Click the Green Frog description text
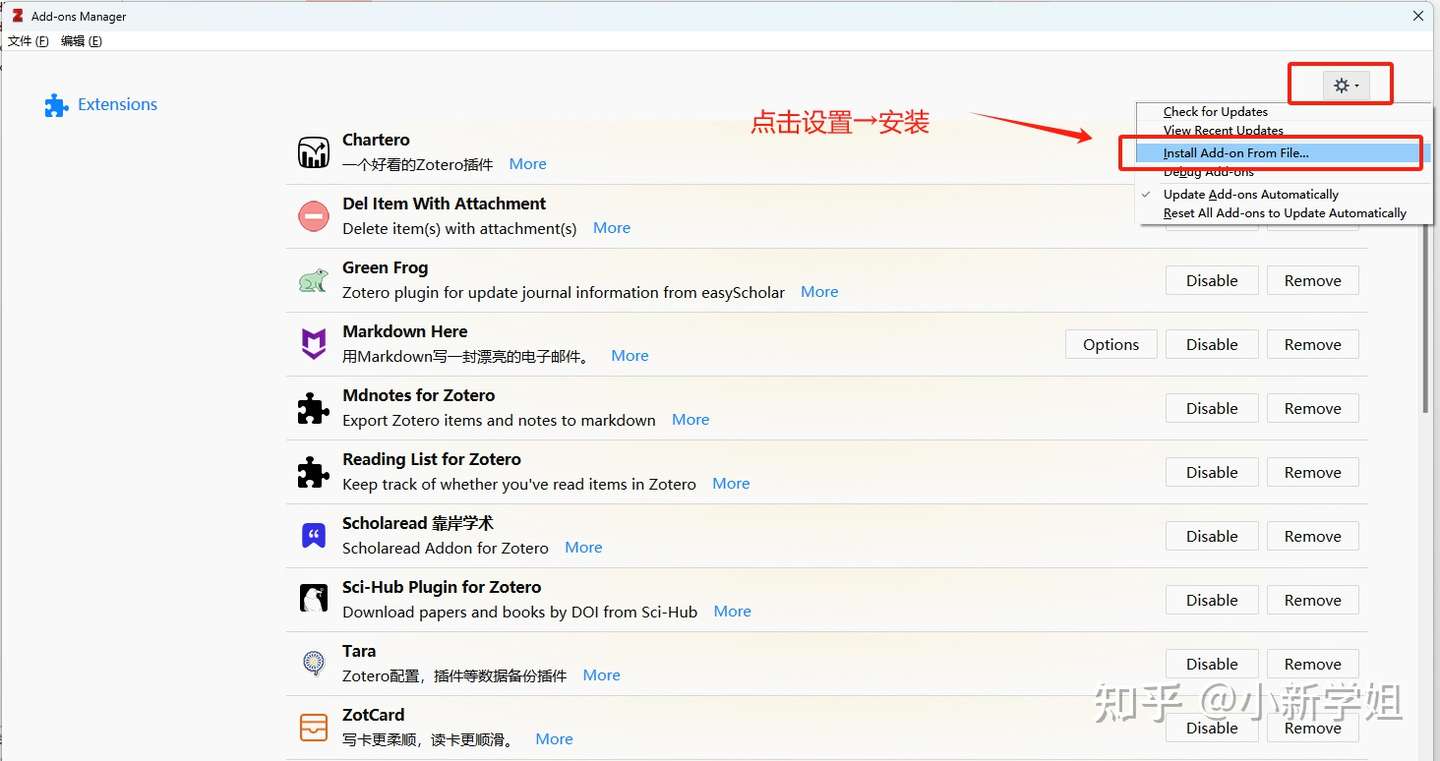This screenshot has width=1440, height=761. pyautogui.click(x=563, y=292)
